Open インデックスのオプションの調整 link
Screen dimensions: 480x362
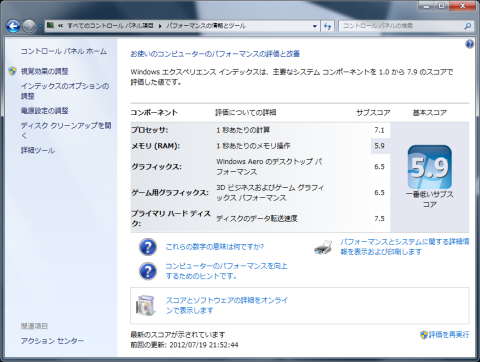(65, 91)
